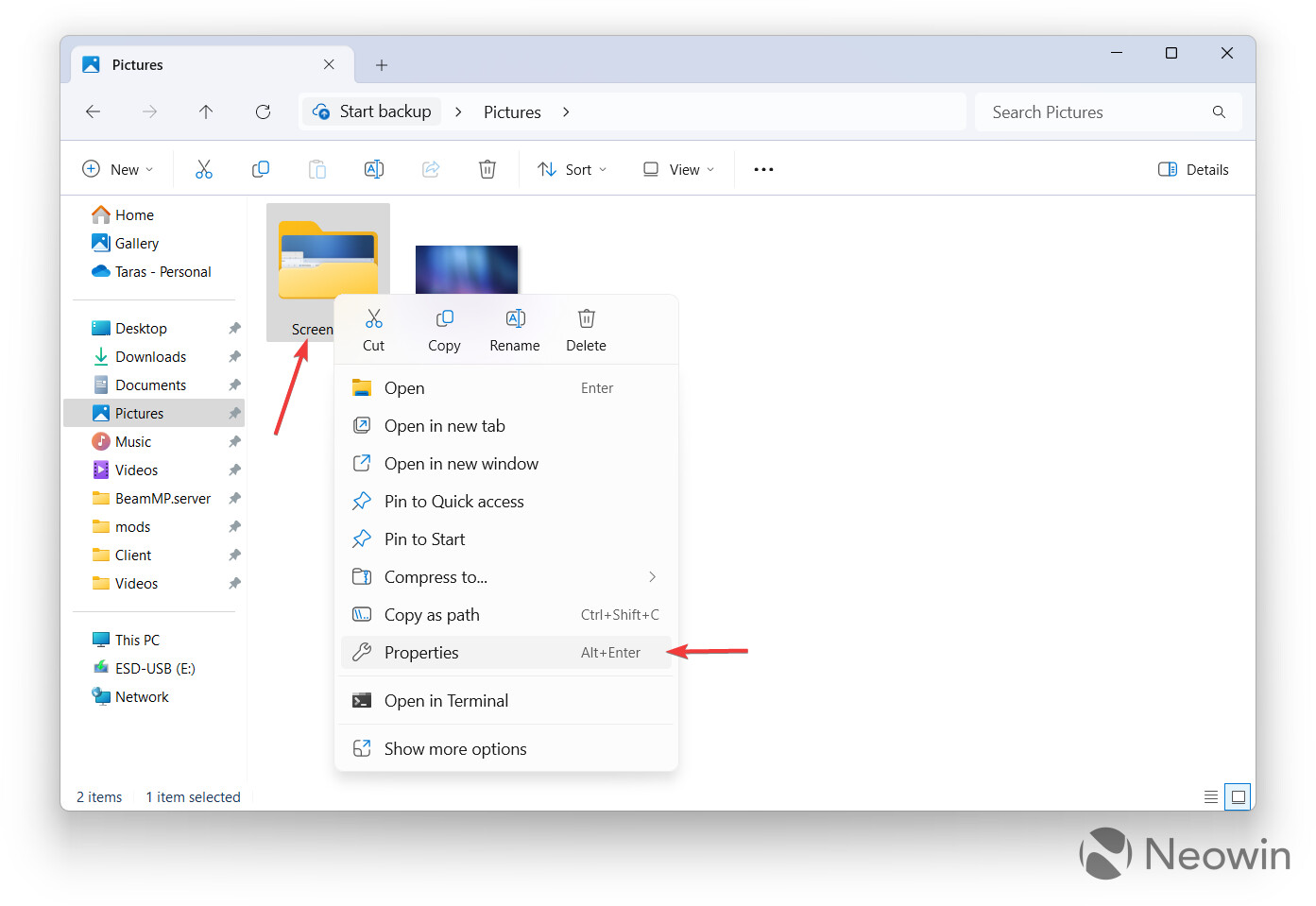Viewport: 1316px width, 906px height.
Task: Click Start backup in the address bar
Action: point(372,111)
